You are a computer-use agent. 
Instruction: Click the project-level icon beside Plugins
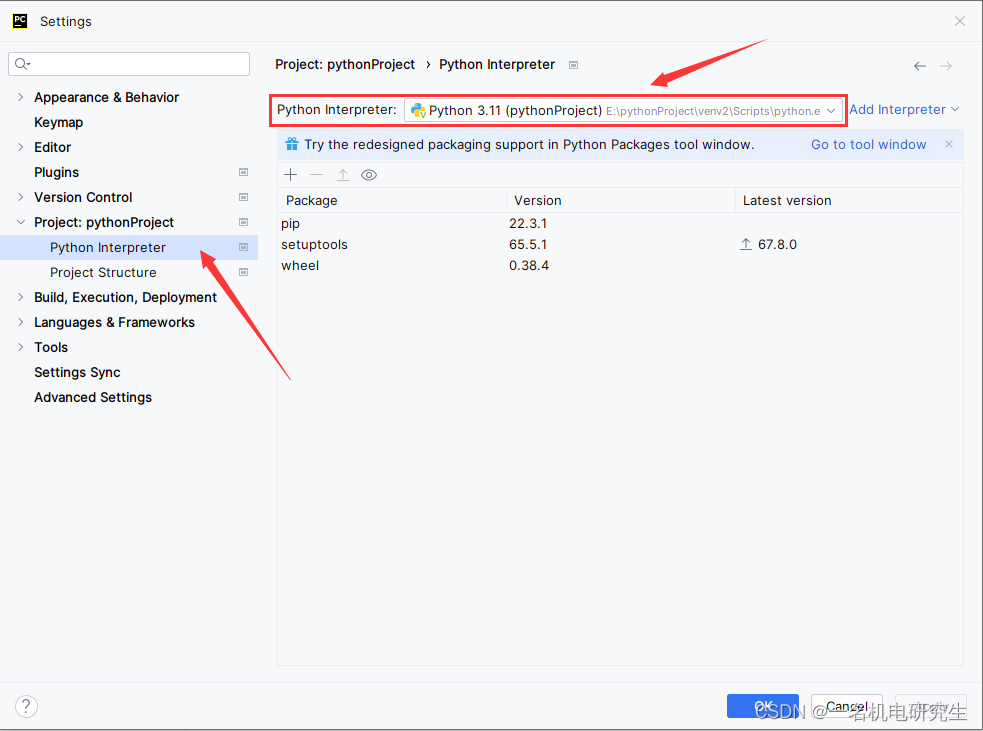pyautogui.click(x=244, y=172)
